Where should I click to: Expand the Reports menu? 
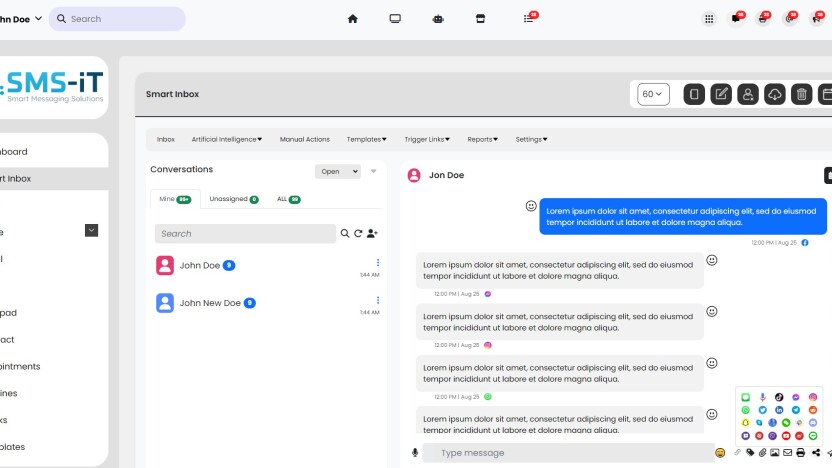pos(482,140)
